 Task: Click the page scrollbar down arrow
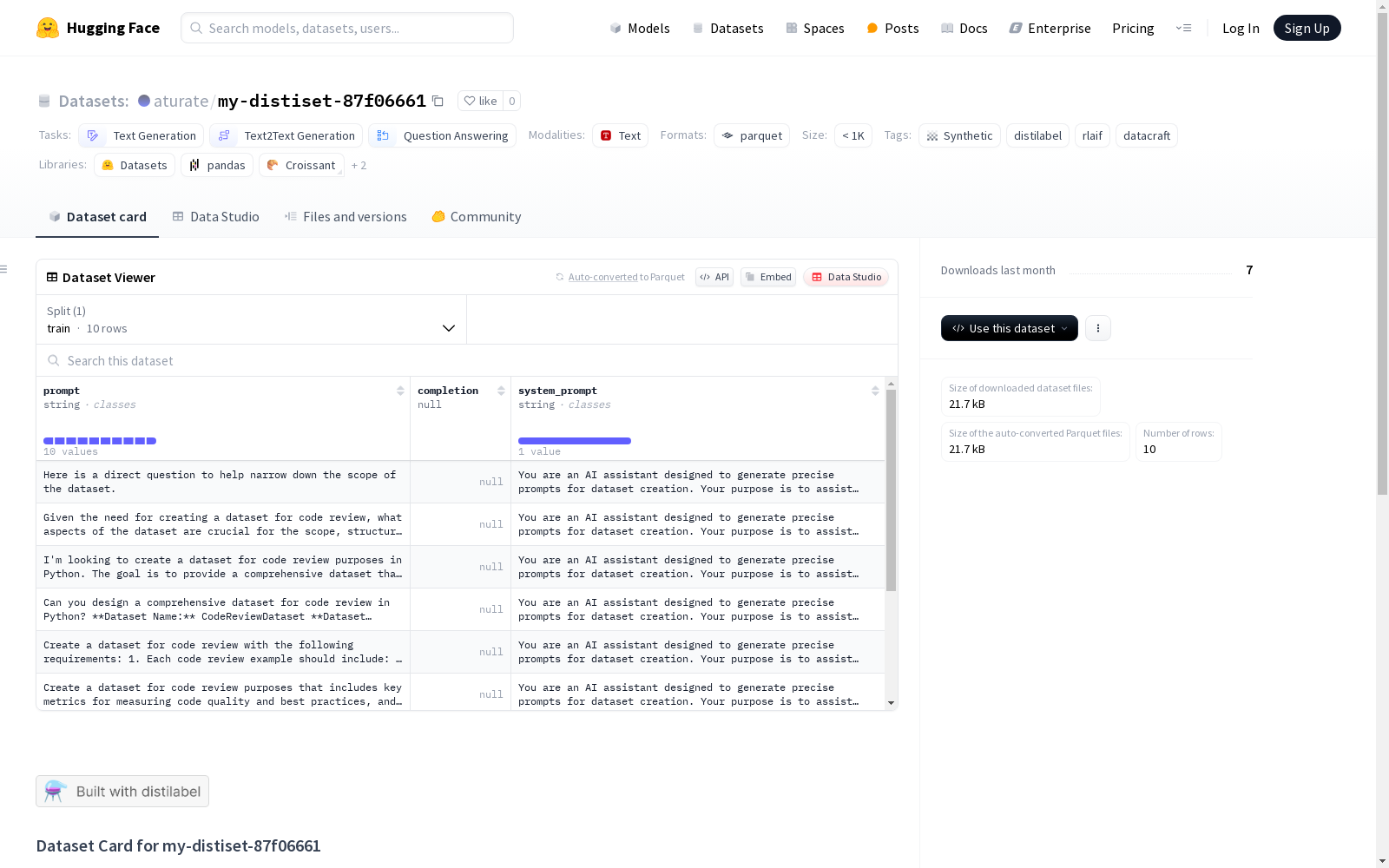click(x=1382, y=861)
